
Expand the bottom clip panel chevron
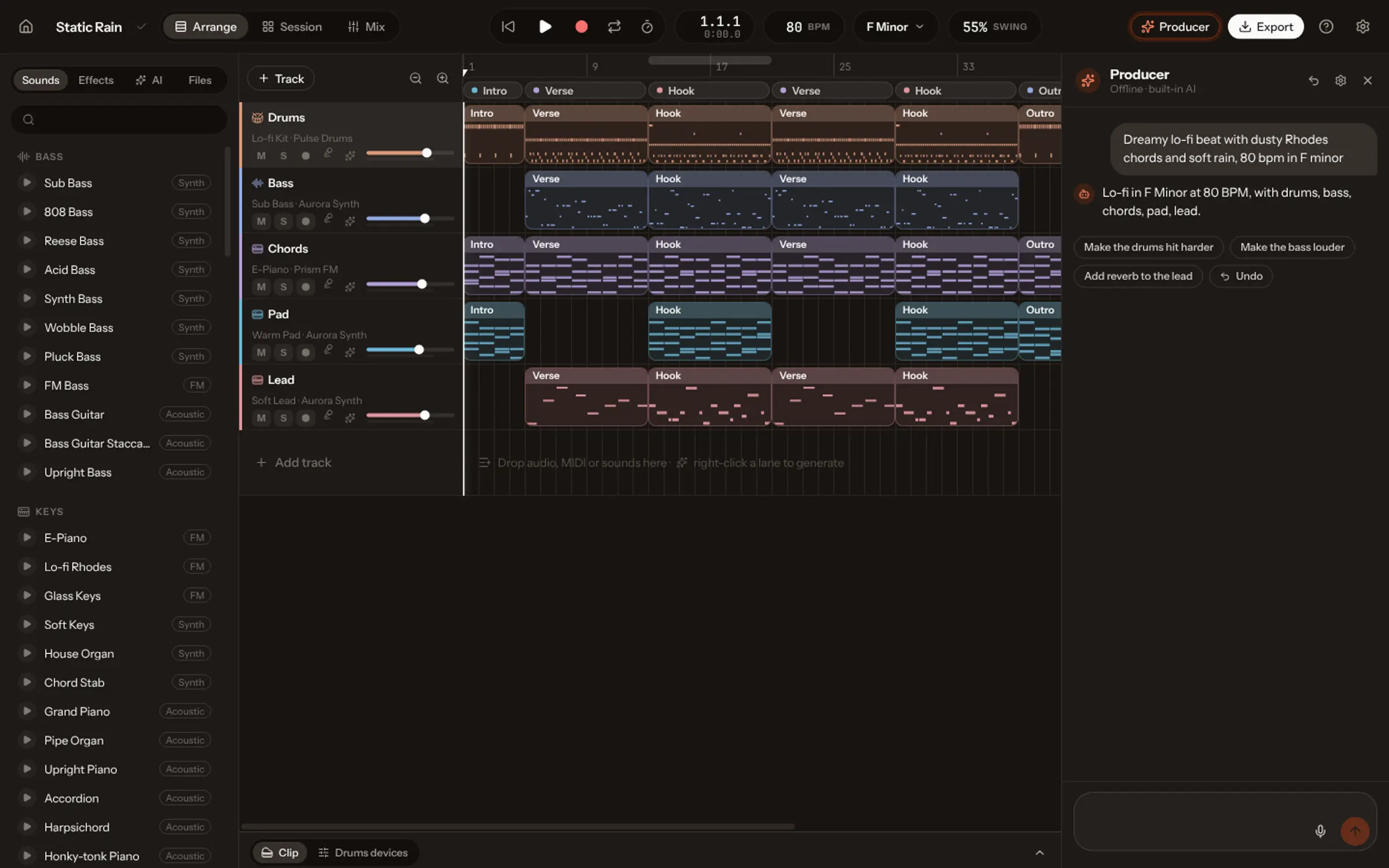point(1039,852)
